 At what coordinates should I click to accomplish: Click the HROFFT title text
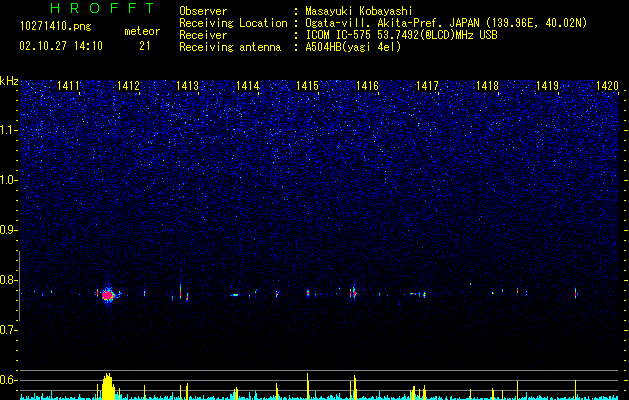[x=103, y=8]
